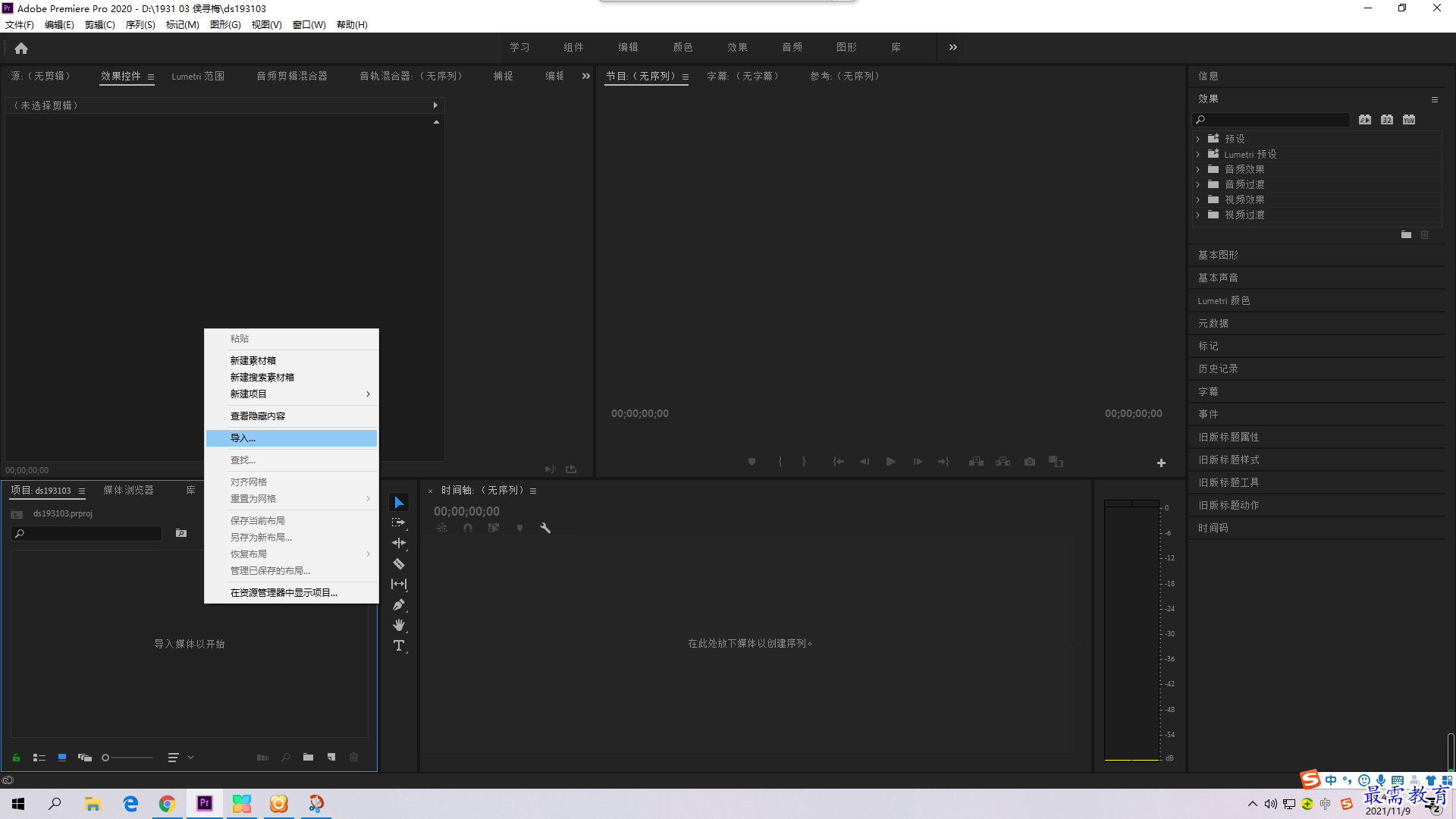Open sort icons dropdown in Project panel
The width and height of the screenshot is (1456, 819).
[x=180, y=757]
